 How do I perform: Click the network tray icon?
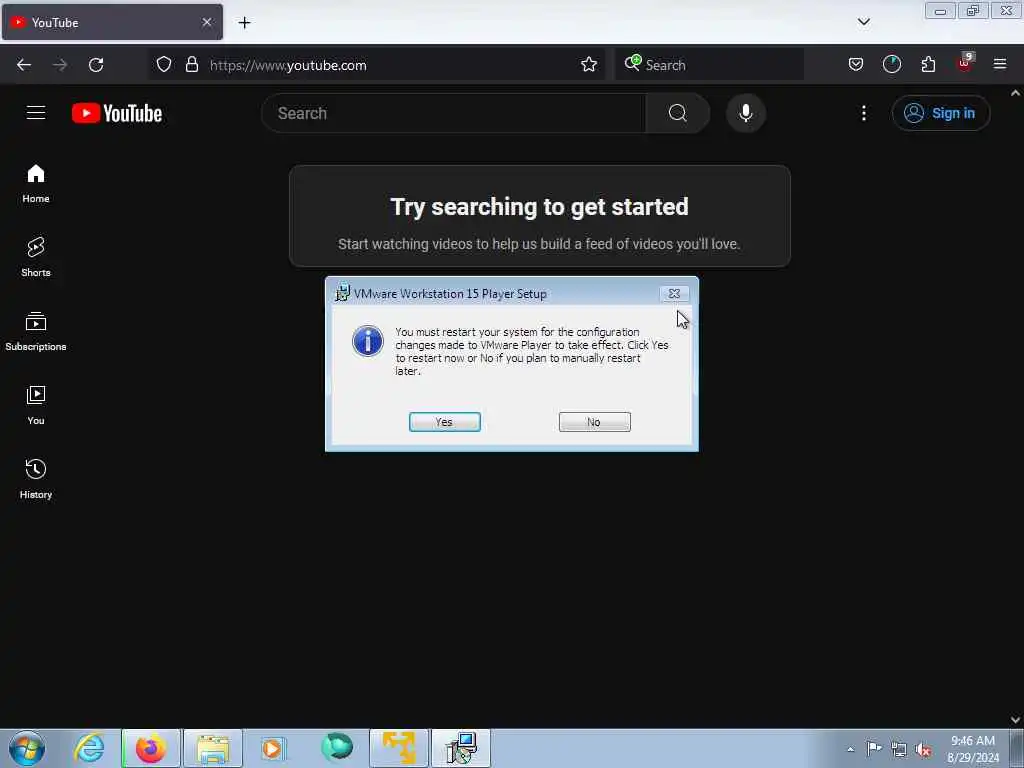pyautogui.click(x=899, y=750)
